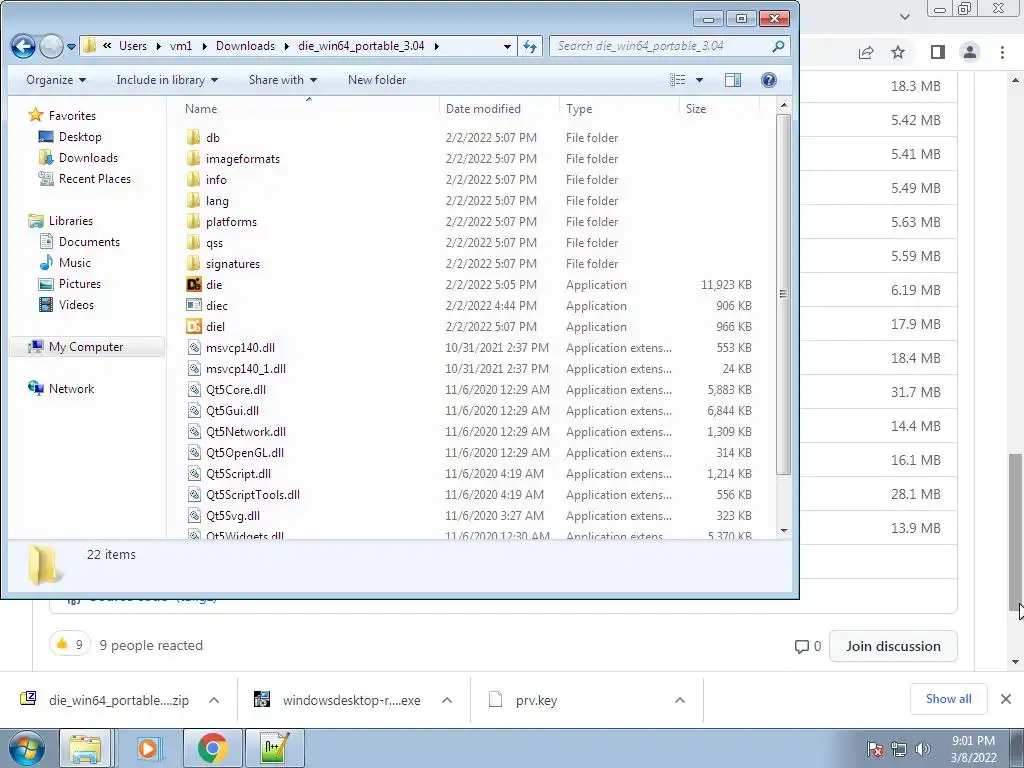Open Include in library dropdown

pos(167,80)
